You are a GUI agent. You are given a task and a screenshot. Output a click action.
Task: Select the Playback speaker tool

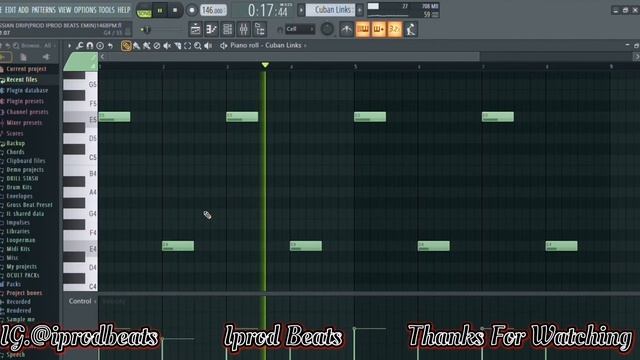coord(208,46)
